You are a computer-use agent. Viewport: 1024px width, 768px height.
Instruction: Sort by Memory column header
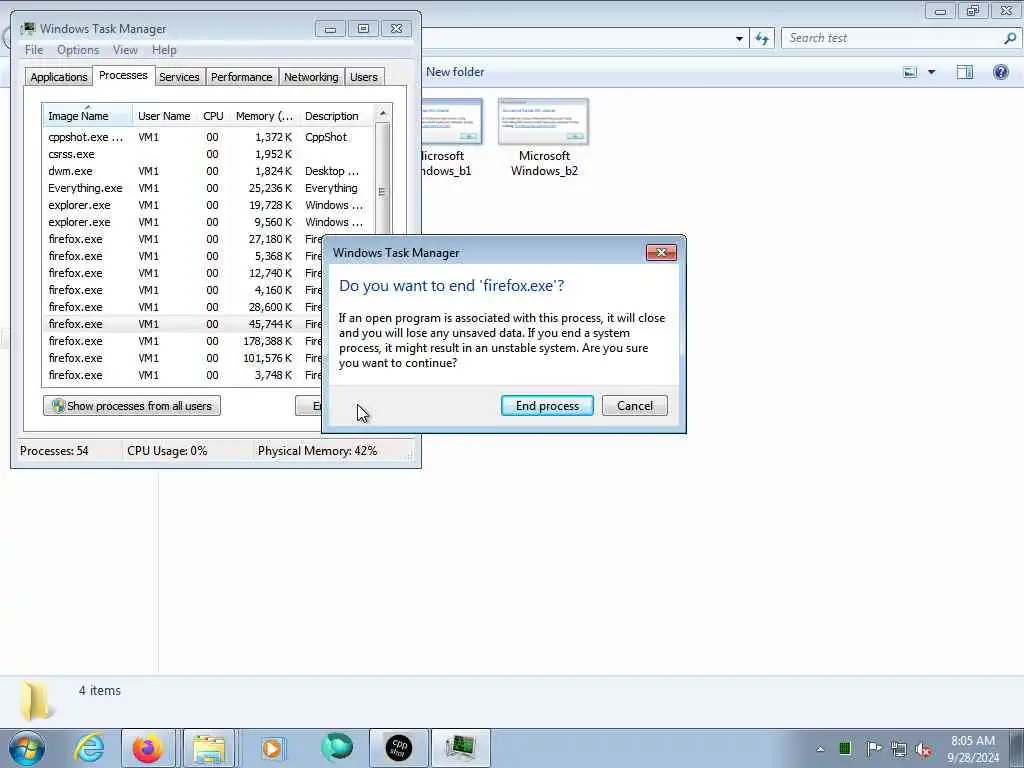(x=264, y=116)
